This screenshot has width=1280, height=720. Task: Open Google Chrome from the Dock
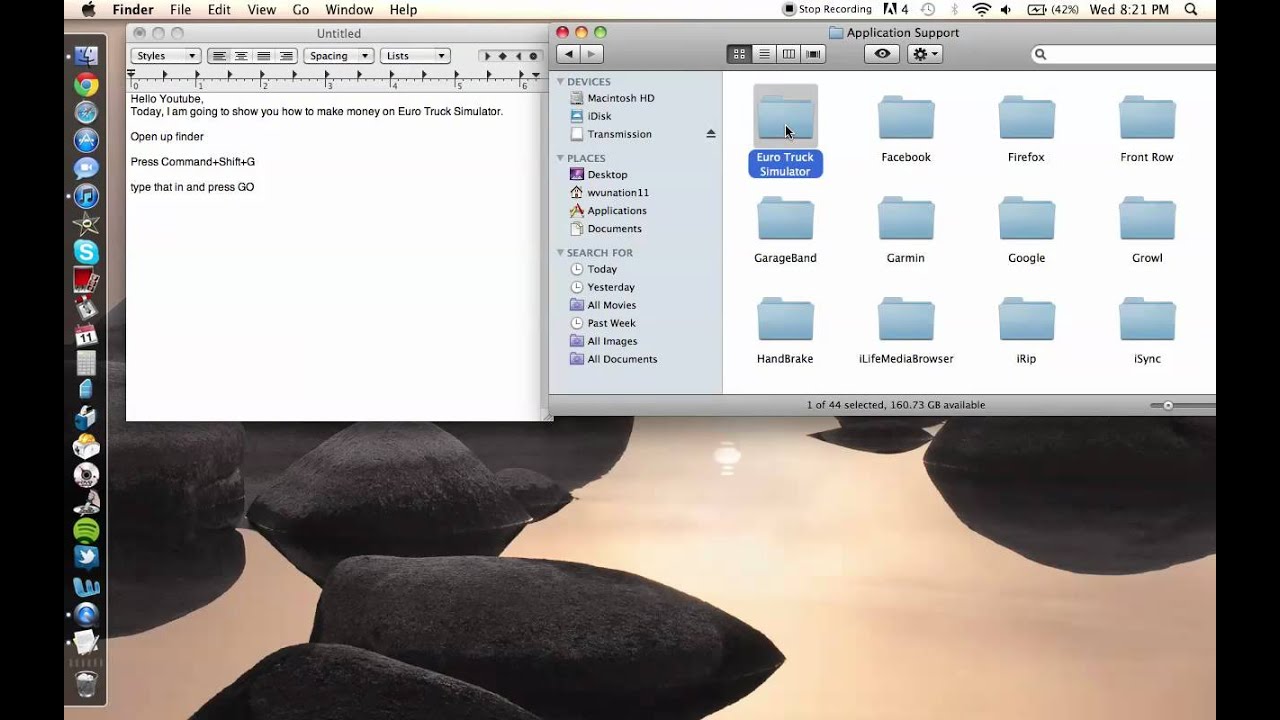pyautogui.click(x=86, y=85)
